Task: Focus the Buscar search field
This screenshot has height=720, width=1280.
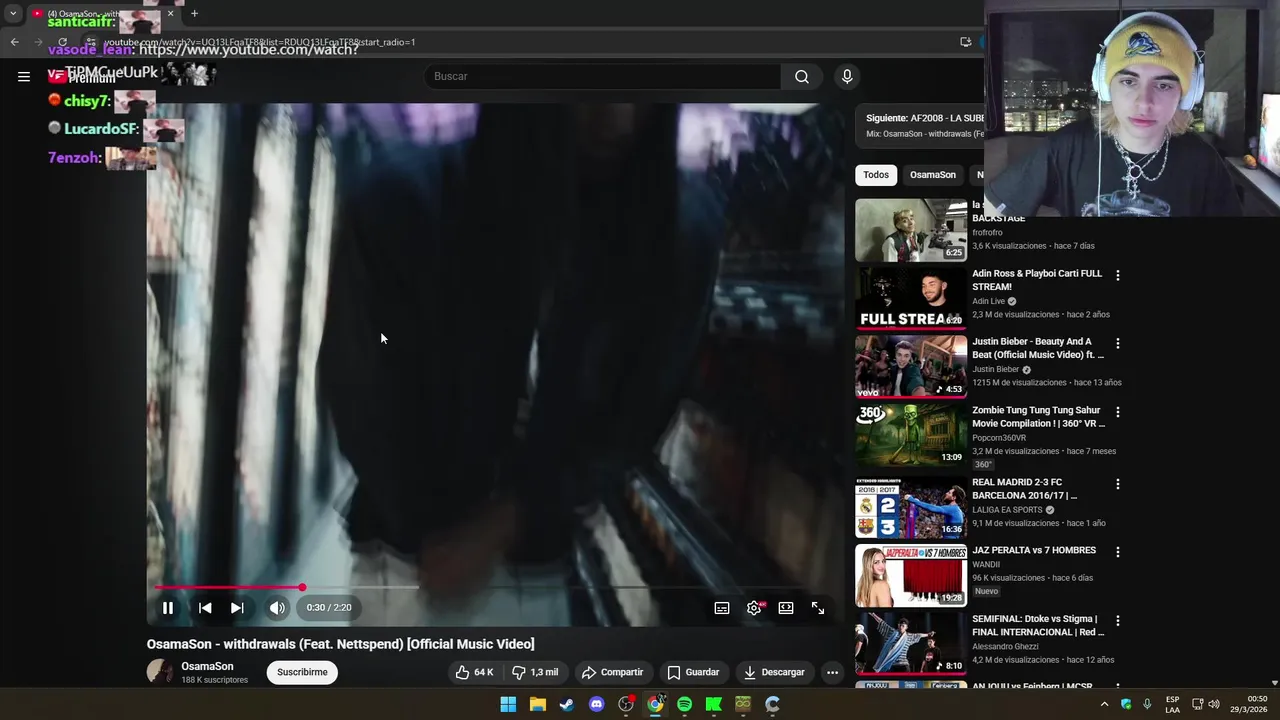Action: point(603,77)
